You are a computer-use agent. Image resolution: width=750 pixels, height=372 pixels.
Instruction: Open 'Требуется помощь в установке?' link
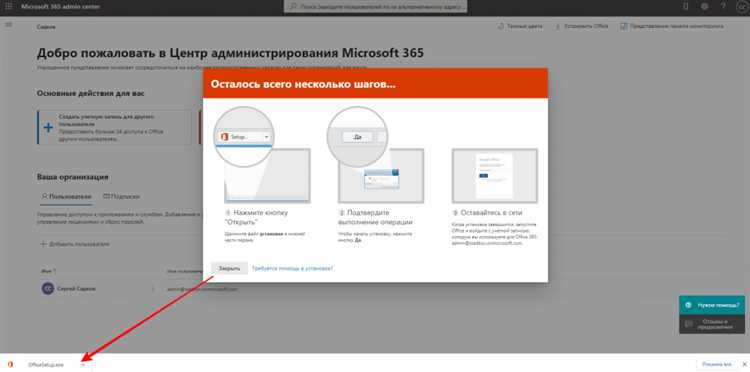tap(293, 268)
